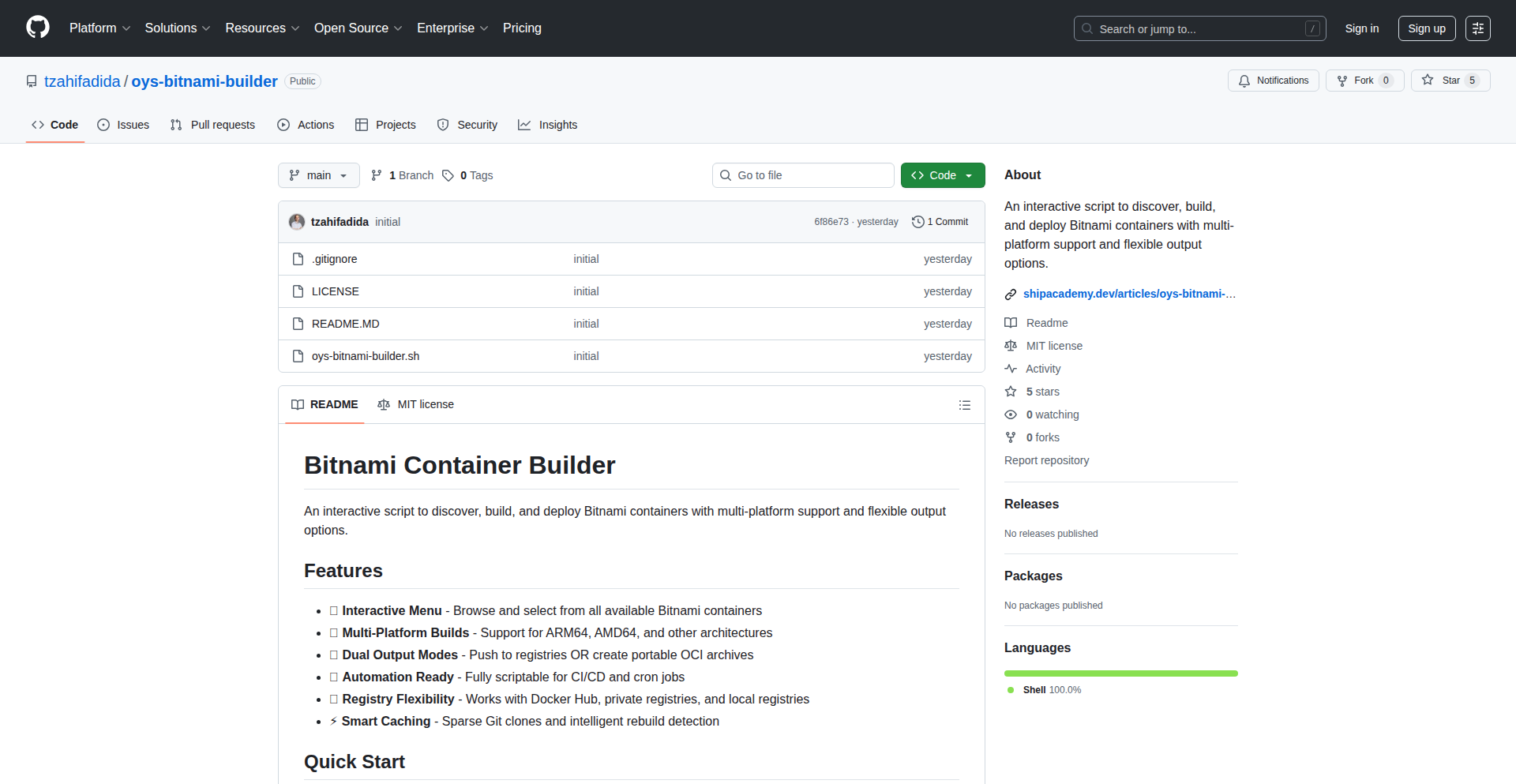Open the global navigation settings icon
Screen dimensions: 1516x784
[x=1477, y=28]
